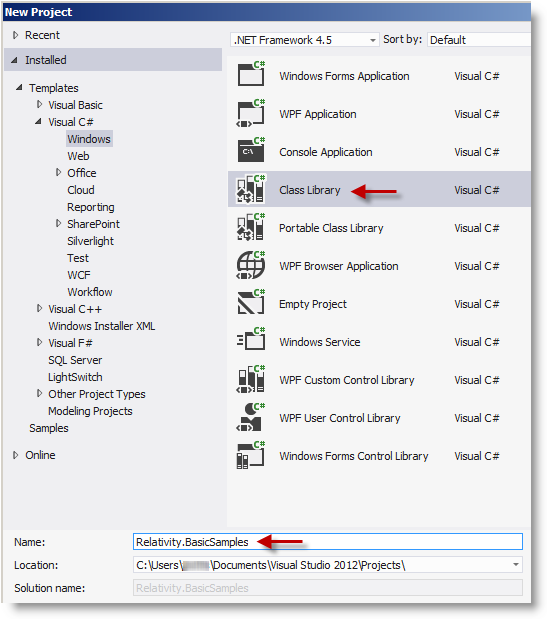
Task: Select WPF Browser Application template name
Action: tap(339, 266)
